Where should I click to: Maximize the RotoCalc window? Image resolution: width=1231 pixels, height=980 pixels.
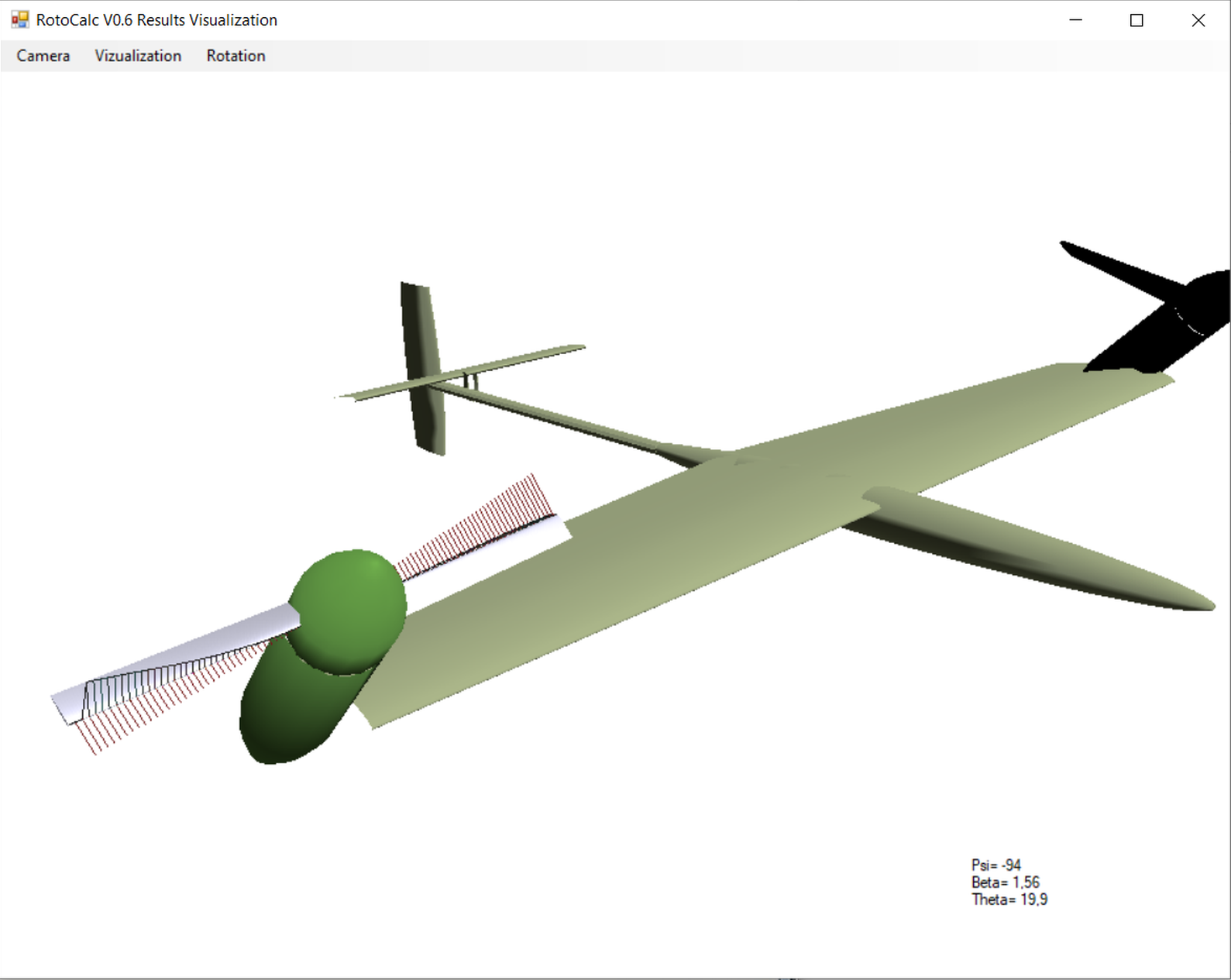pyautogui.click(x=1136, y=20)
